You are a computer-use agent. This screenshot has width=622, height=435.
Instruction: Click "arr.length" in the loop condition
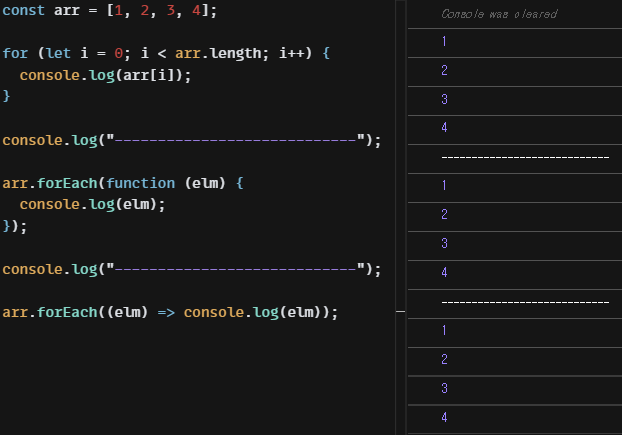click(x=218, y=54)
